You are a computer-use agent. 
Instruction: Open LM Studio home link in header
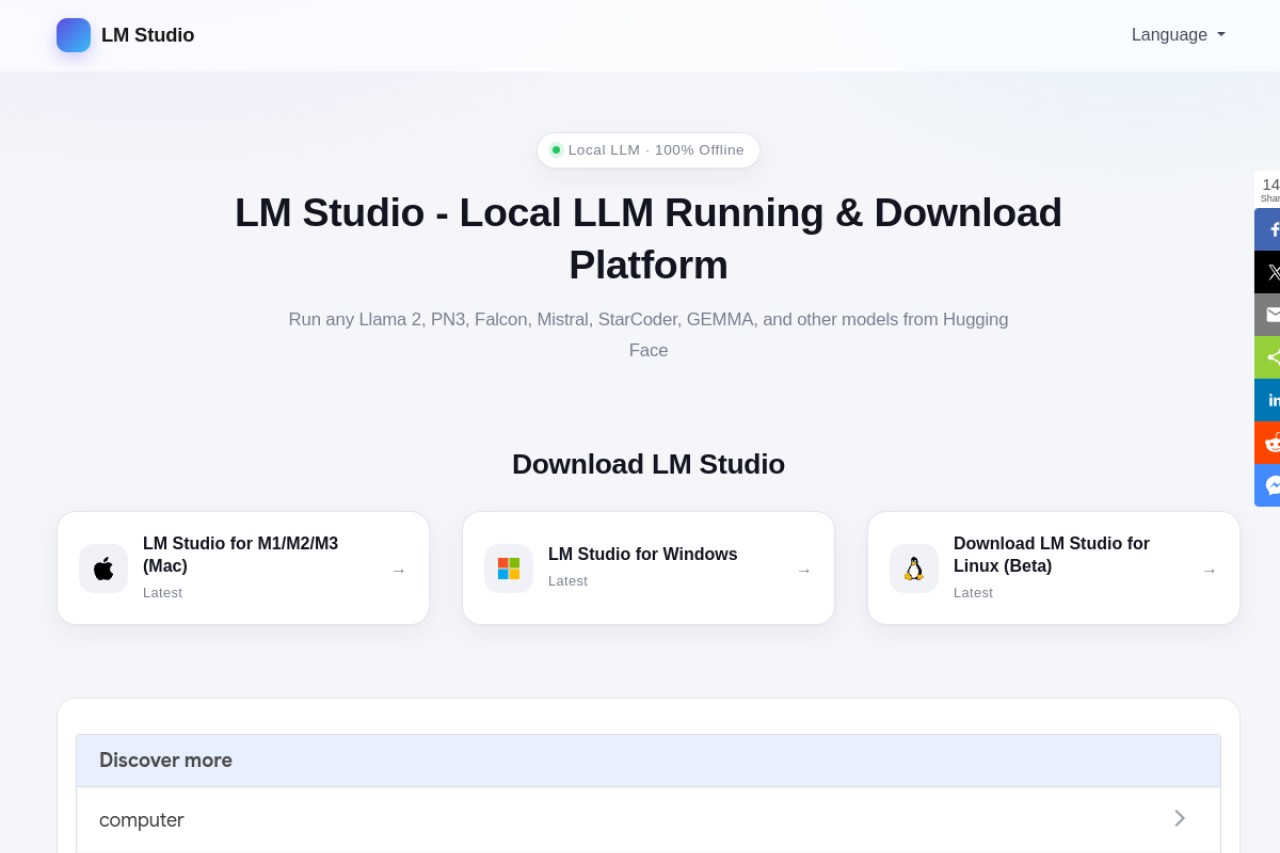click(x=126, y=35)
